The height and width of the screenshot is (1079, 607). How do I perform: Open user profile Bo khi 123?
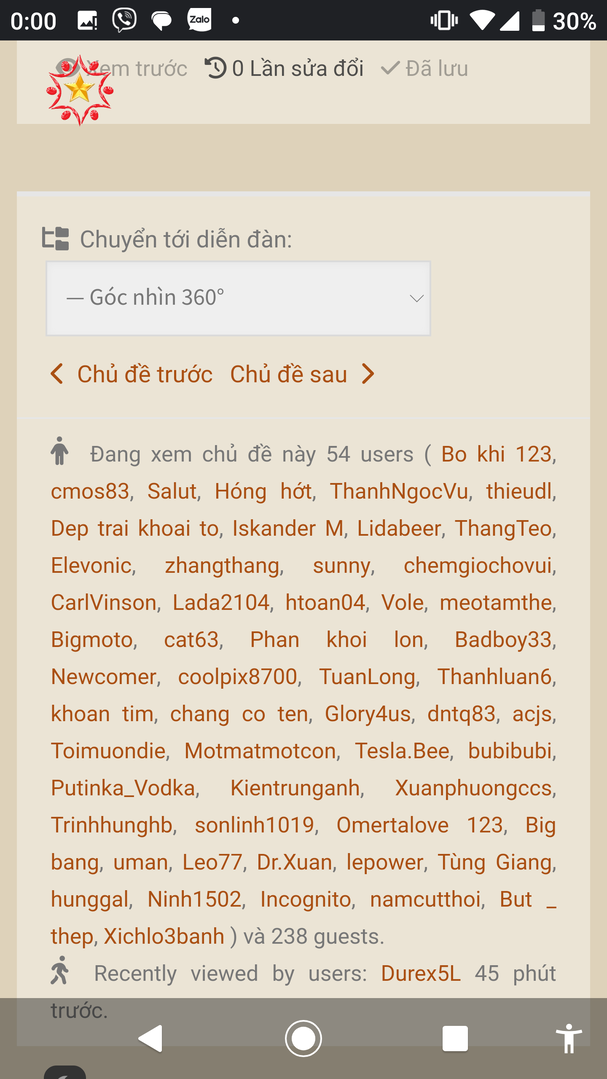click(x=496, y=454)
